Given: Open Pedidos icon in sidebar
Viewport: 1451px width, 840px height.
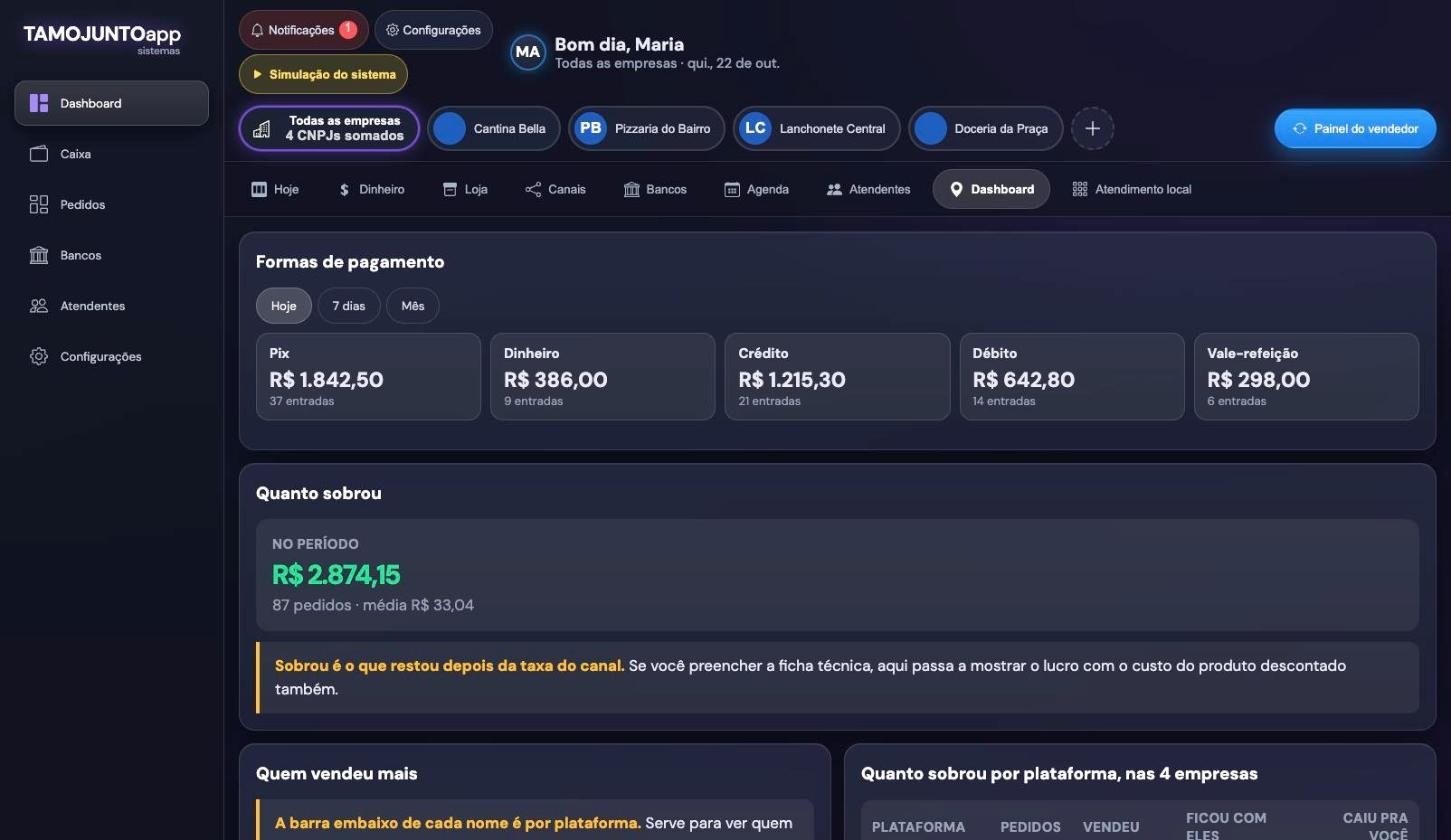Looking at the screenshot, I should (x=39, y=205).
